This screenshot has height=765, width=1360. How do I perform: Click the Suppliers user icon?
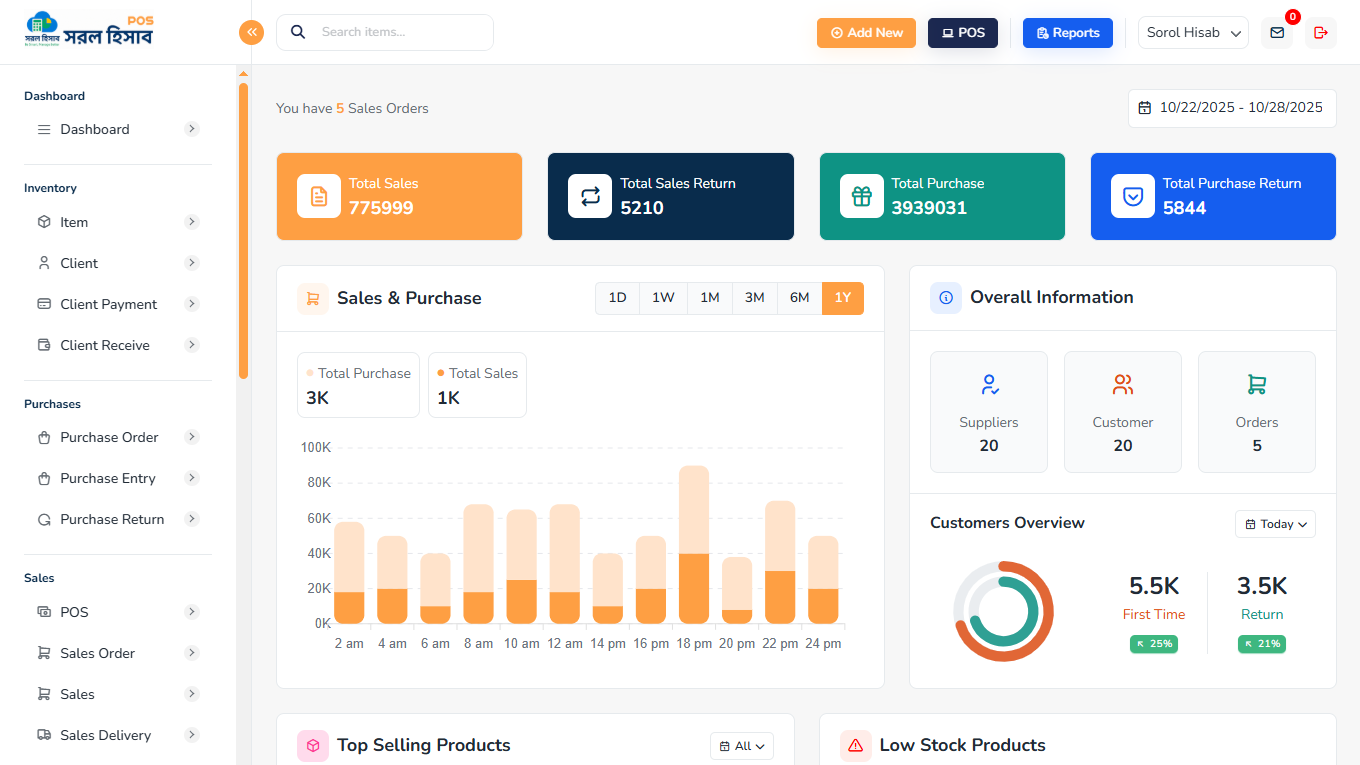point(989,385)
